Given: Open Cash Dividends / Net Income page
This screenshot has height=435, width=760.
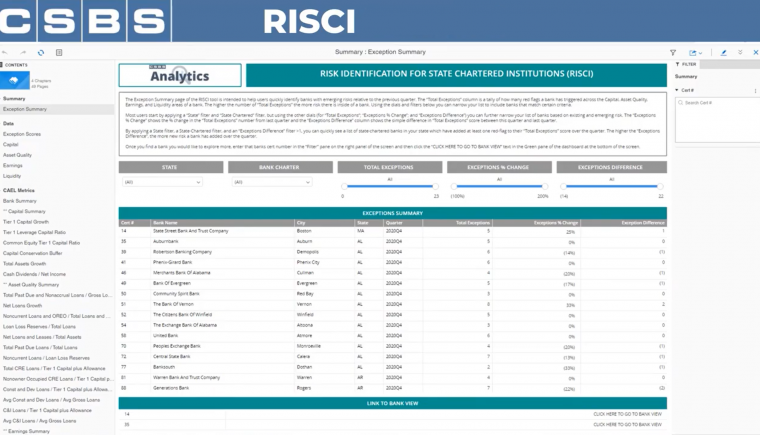Looking at the screenshot, I should [34, 274].
